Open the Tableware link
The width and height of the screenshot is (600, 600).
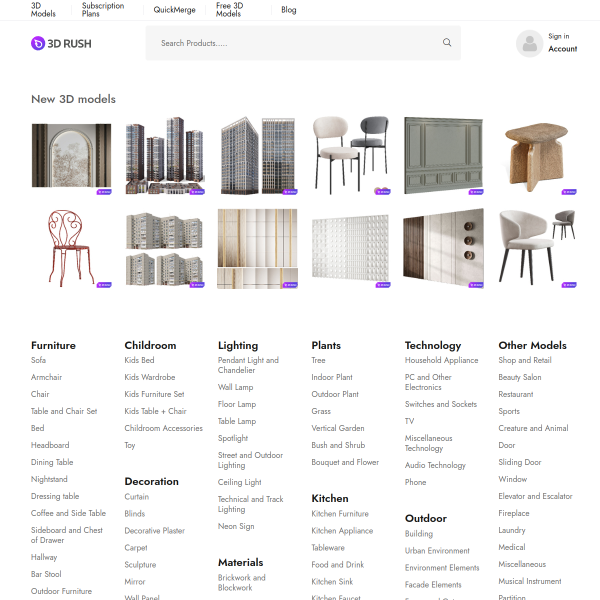click(328, 548)
